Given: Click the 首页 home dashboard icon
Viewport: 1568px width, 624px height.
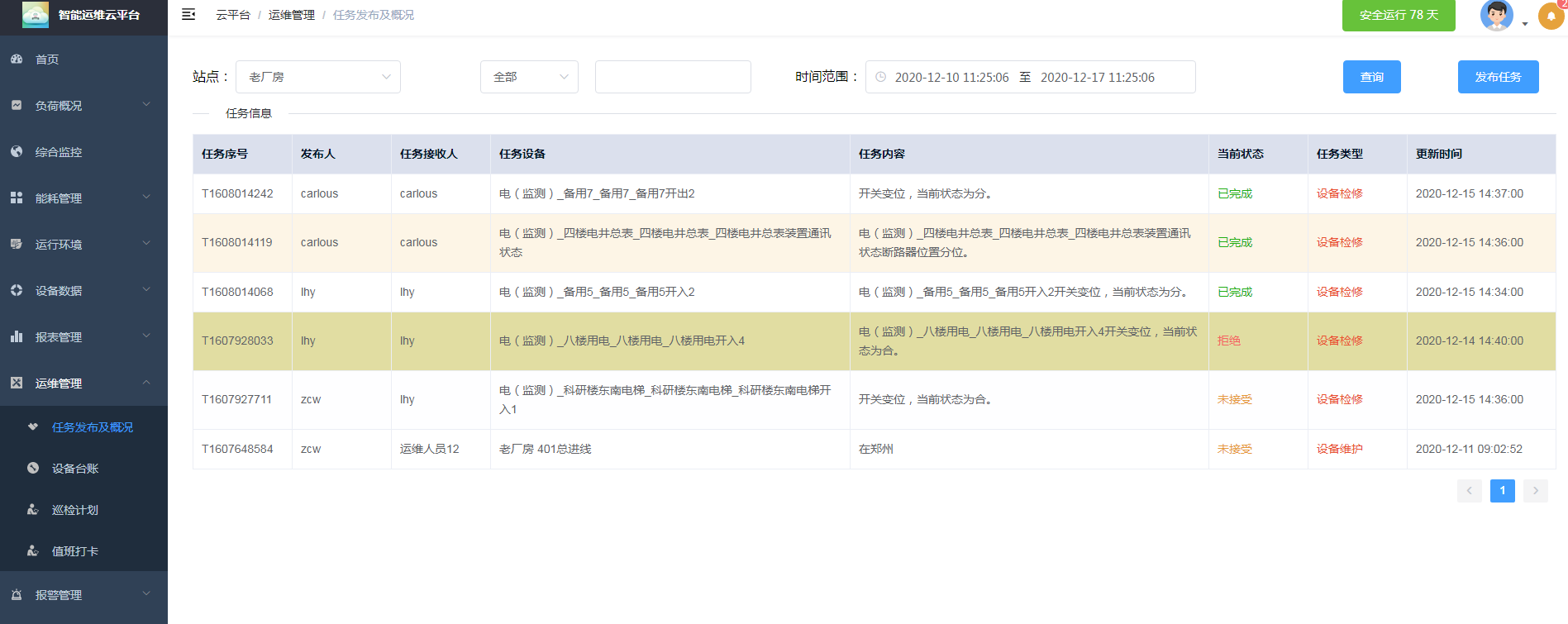Looking at the screenshot, I should tap(17, 60).
